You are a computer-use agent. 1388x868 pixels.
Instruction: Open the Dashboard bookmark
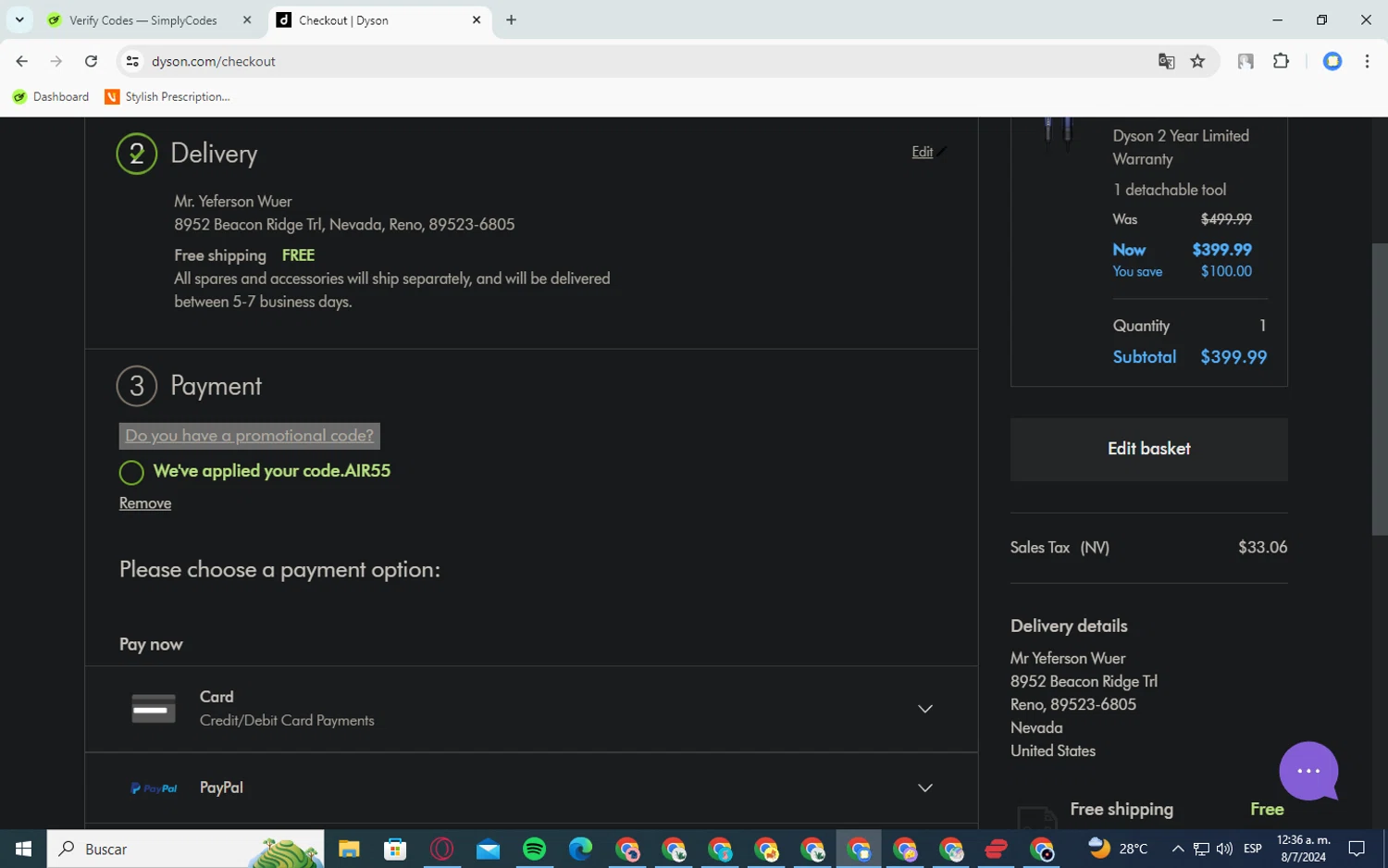click(x=51, y=96)
